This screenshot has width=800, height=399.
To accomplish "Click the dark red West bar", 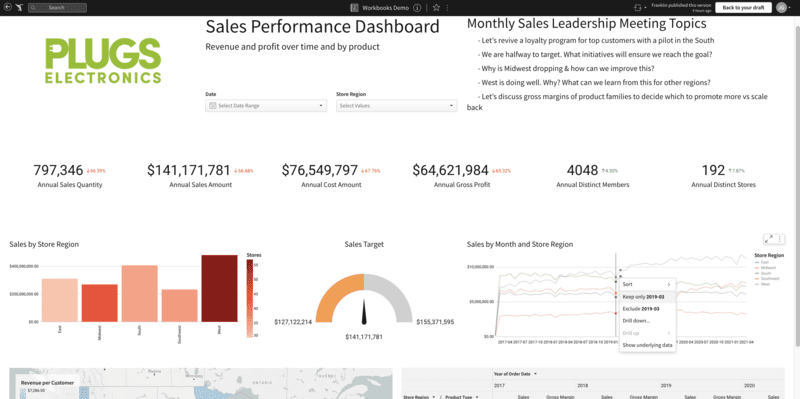I will tap(219, 288).
